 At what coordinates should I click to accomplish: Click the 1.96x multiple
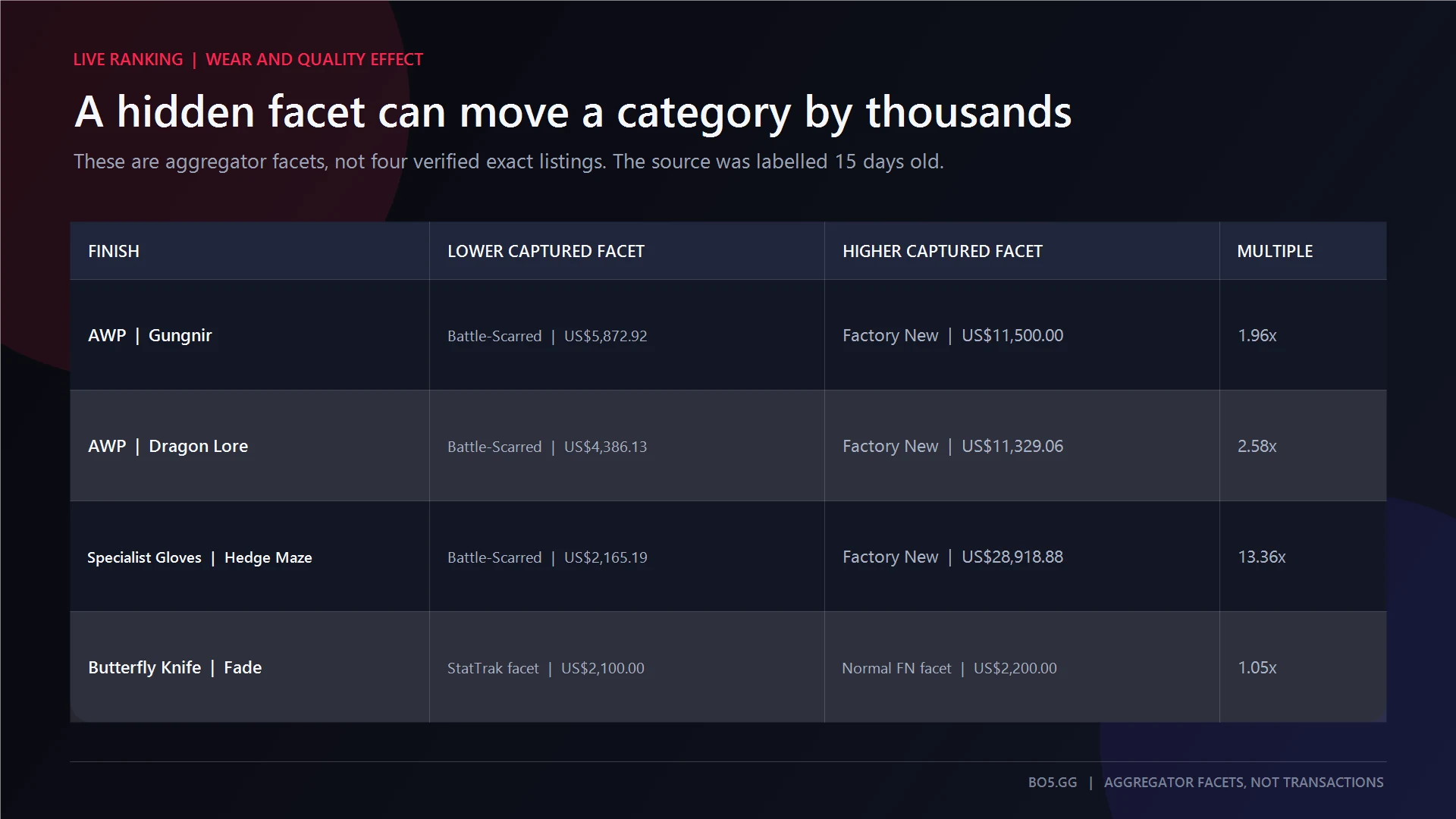[1257, 335]
